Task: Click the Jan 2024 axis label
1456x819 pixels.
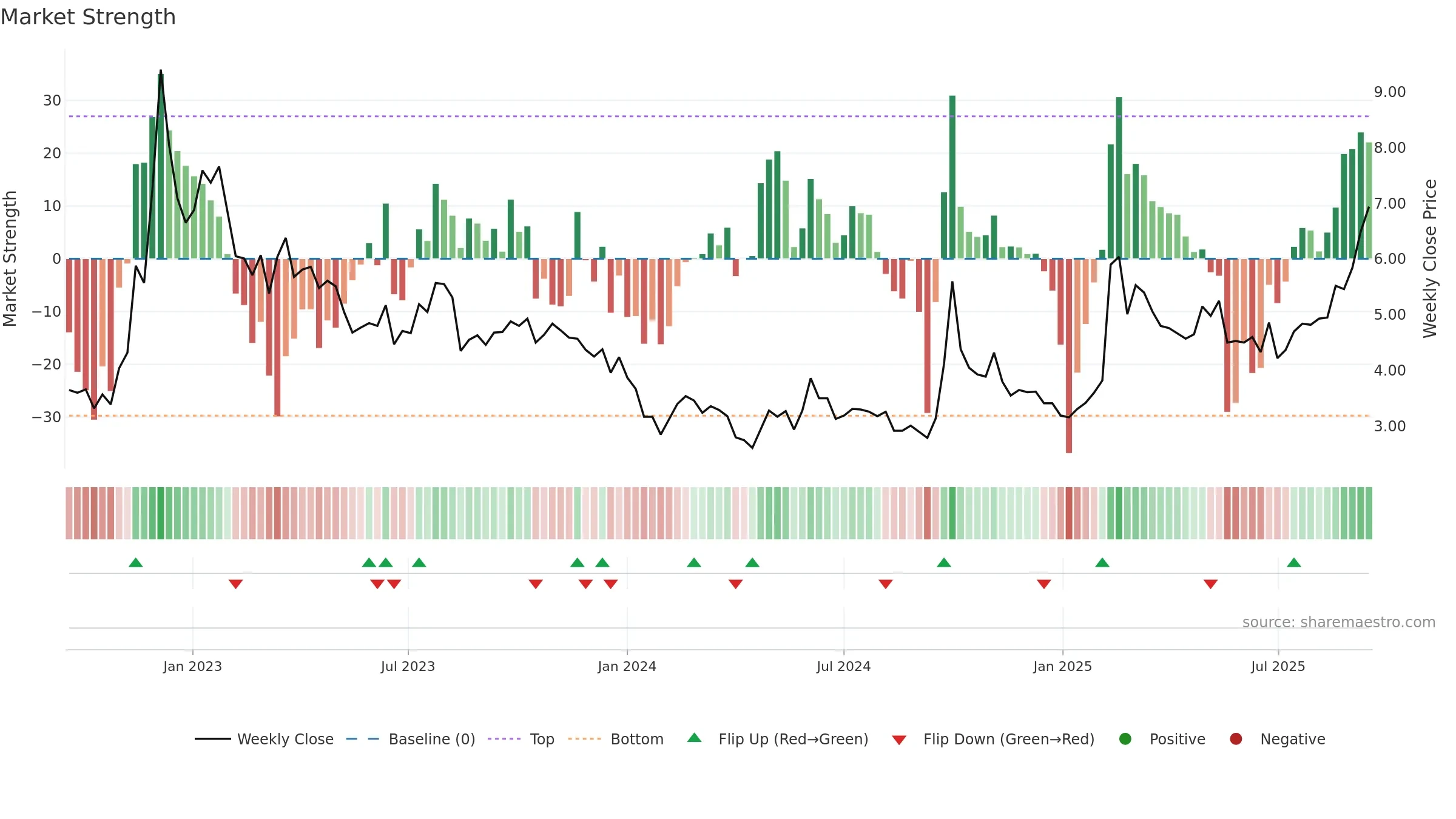Action: [x=627, y=666]
